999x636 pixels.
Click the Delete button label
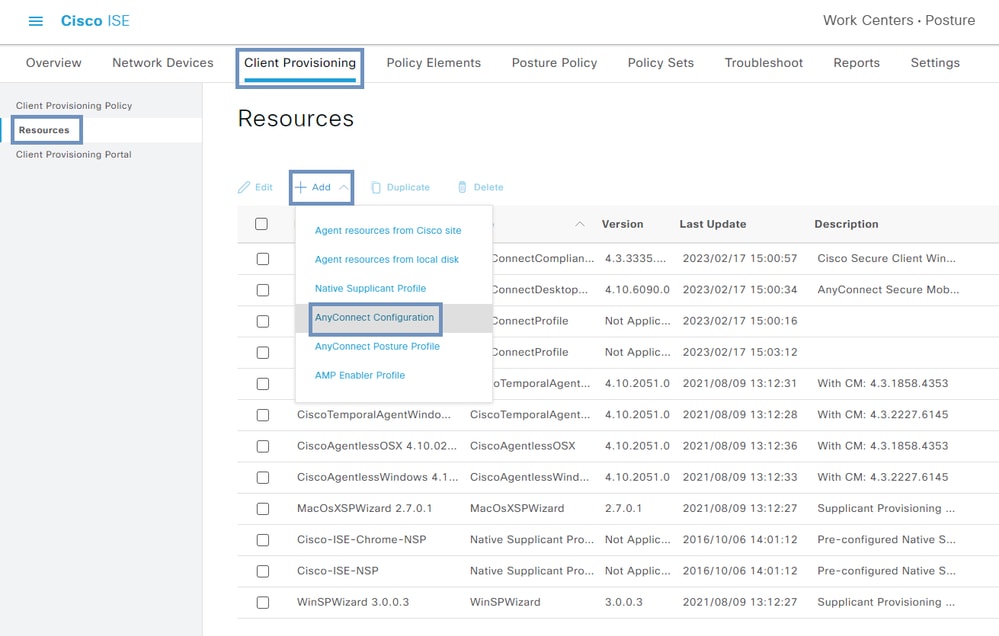click(x=489, y=187)
